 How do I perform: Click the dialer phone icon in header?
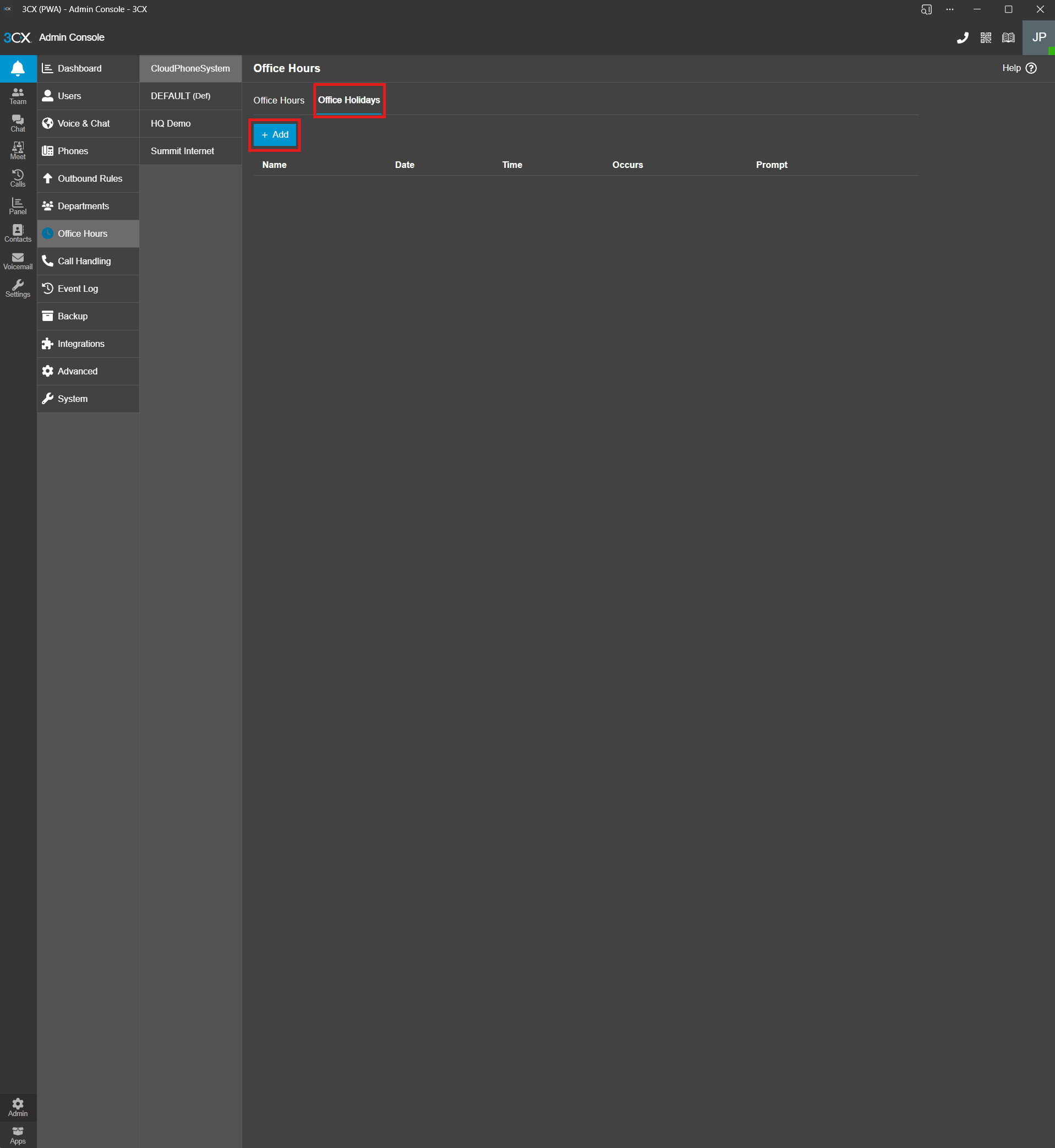pyautogui.click(x=963, y=37)
